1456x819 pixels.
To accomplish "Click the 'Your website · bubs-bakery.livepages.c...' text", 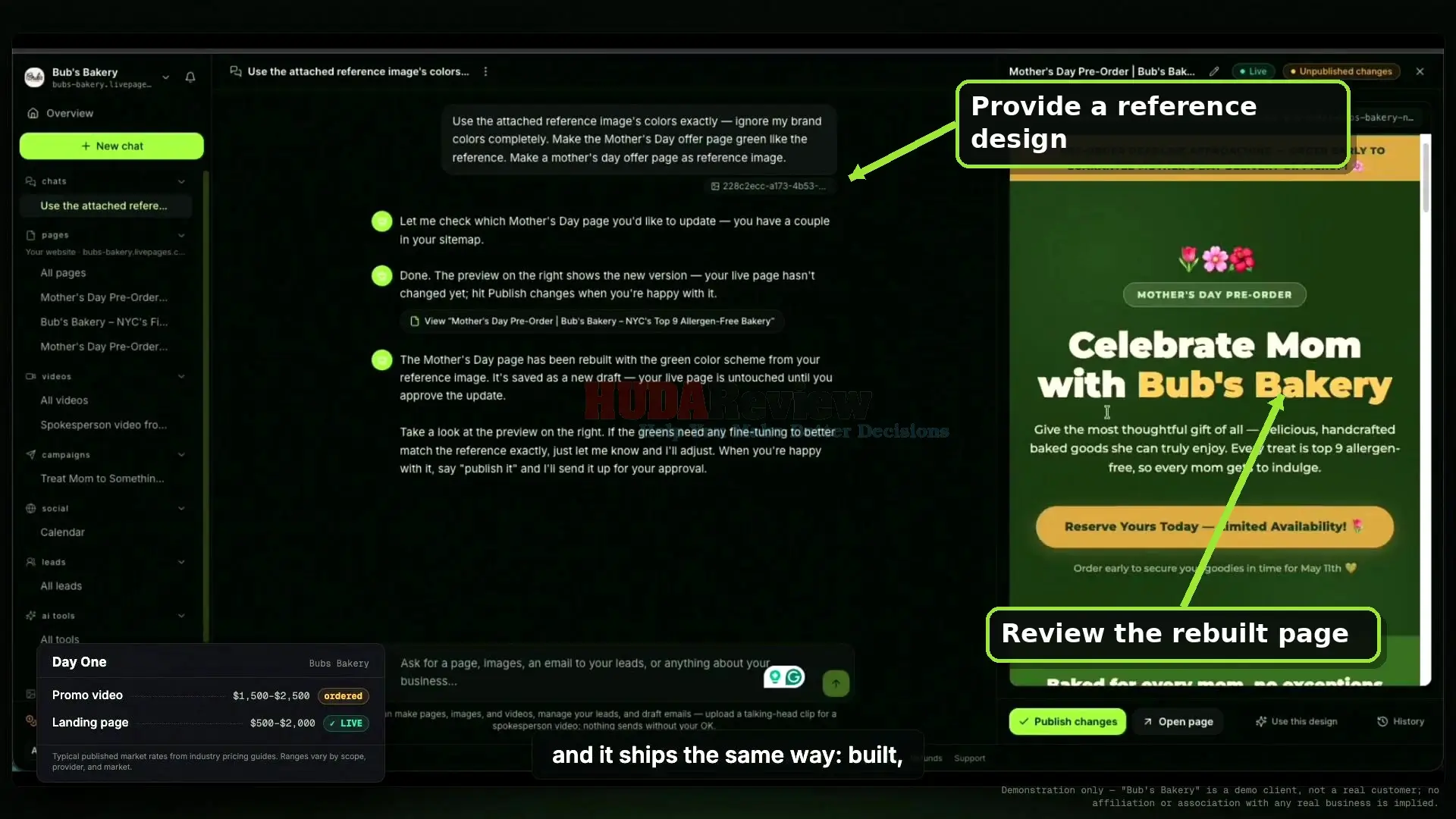I will click(105, 253).
